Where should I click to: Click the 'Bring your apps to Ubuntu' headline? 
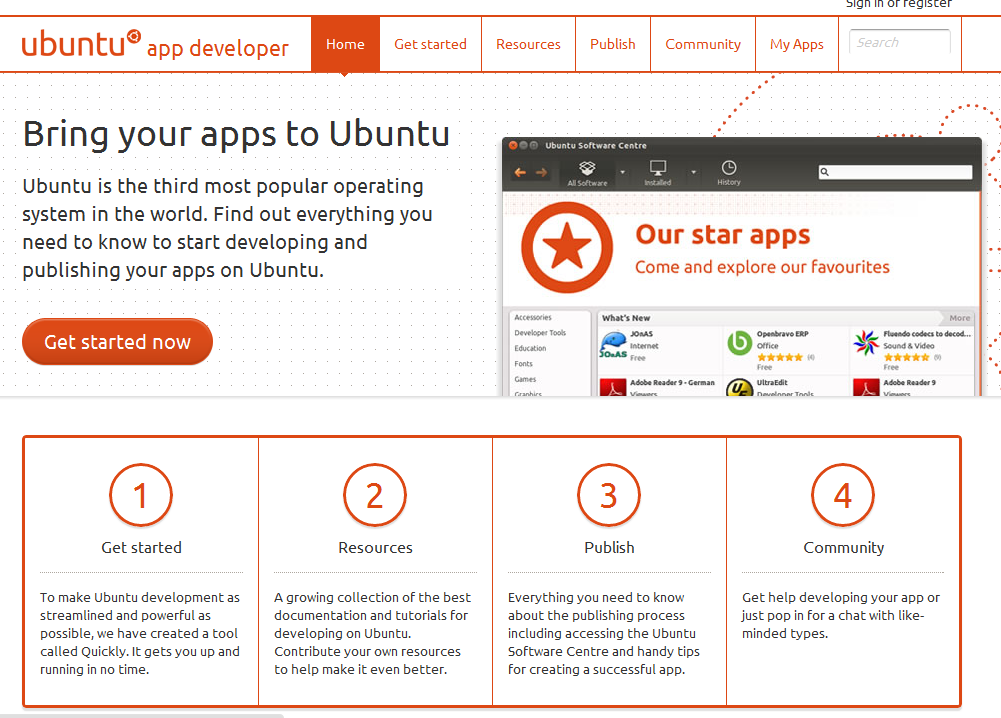tap(236, 134)
